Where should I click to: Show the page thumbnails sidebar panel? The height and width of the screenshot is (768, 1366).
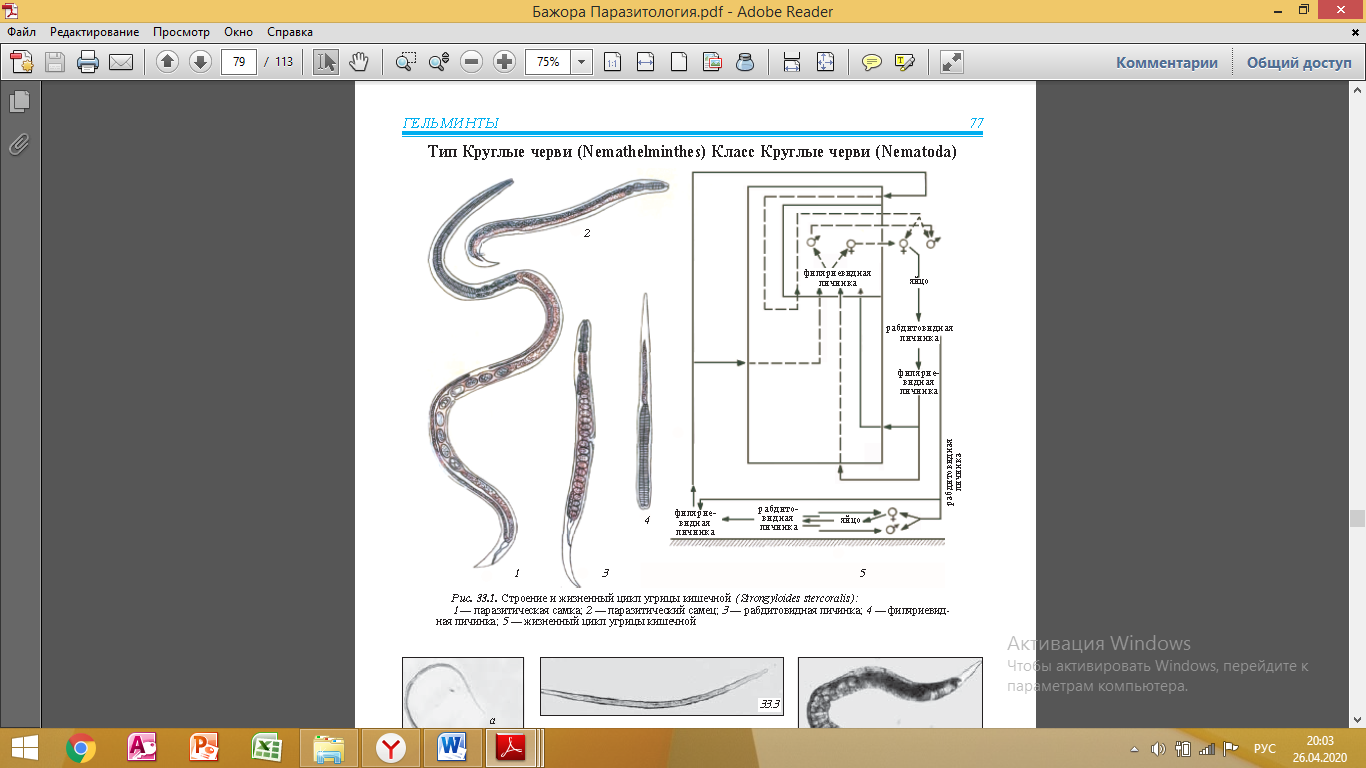(19, 101)
